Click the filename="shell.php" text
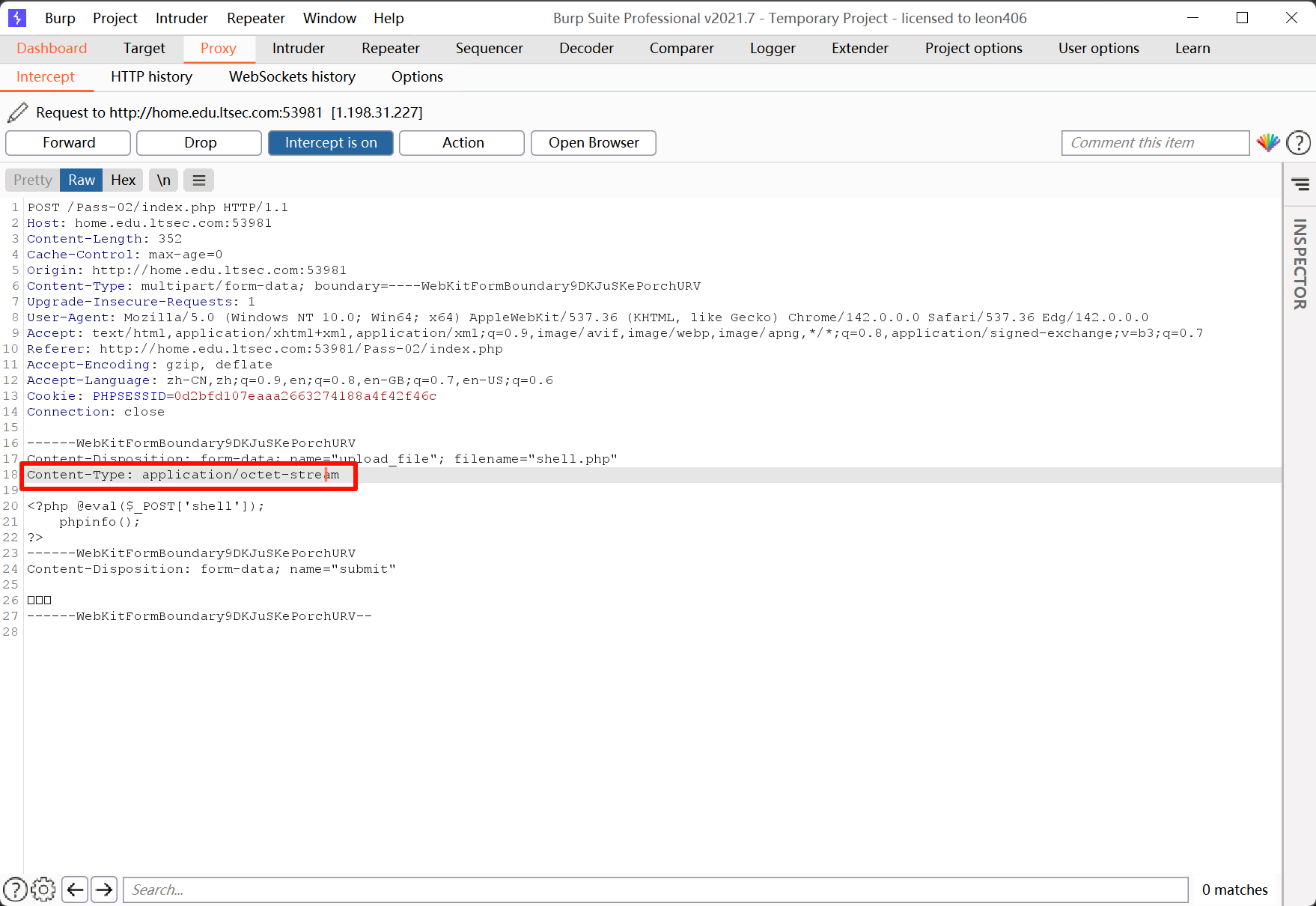This screenshot has height=906, width=1316. [x=536, y=459]
